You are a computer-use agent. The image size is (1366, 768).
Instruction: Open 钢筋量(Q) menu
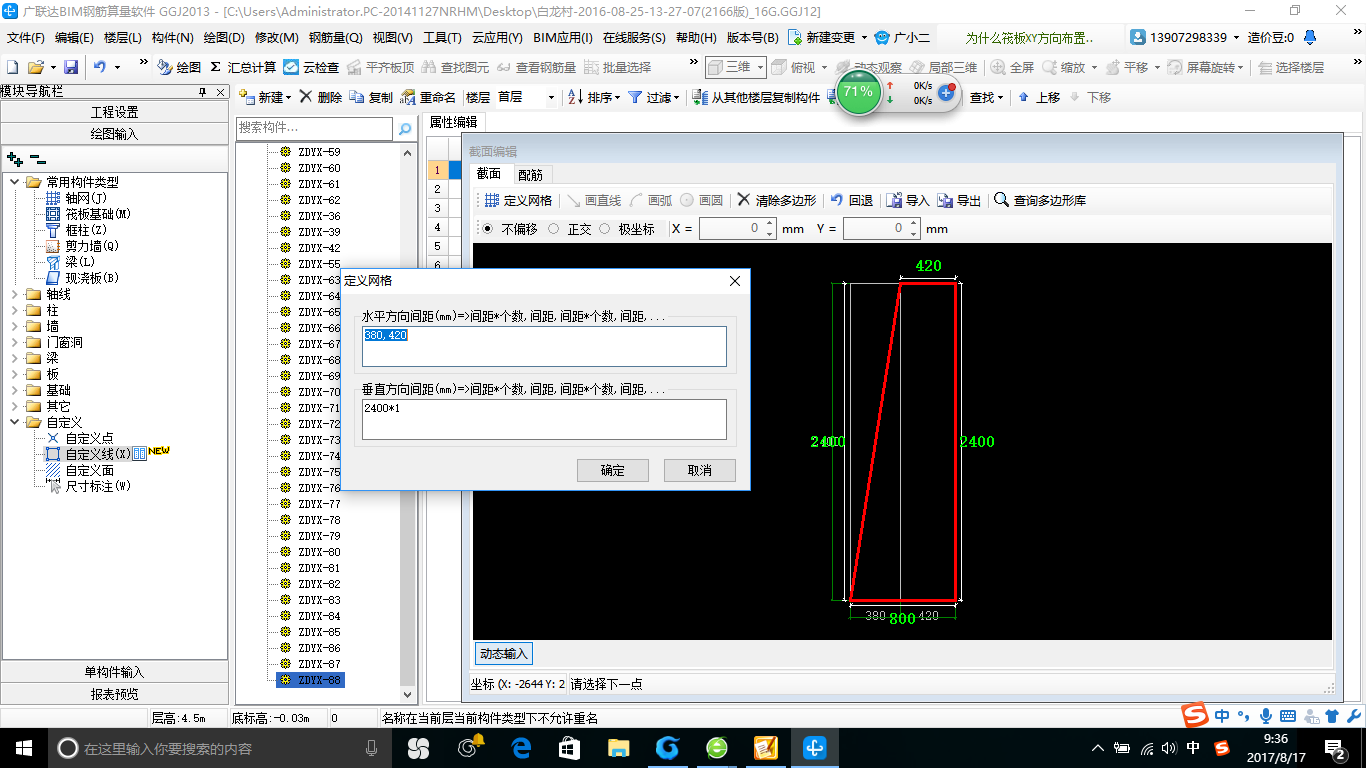[336, 37]
